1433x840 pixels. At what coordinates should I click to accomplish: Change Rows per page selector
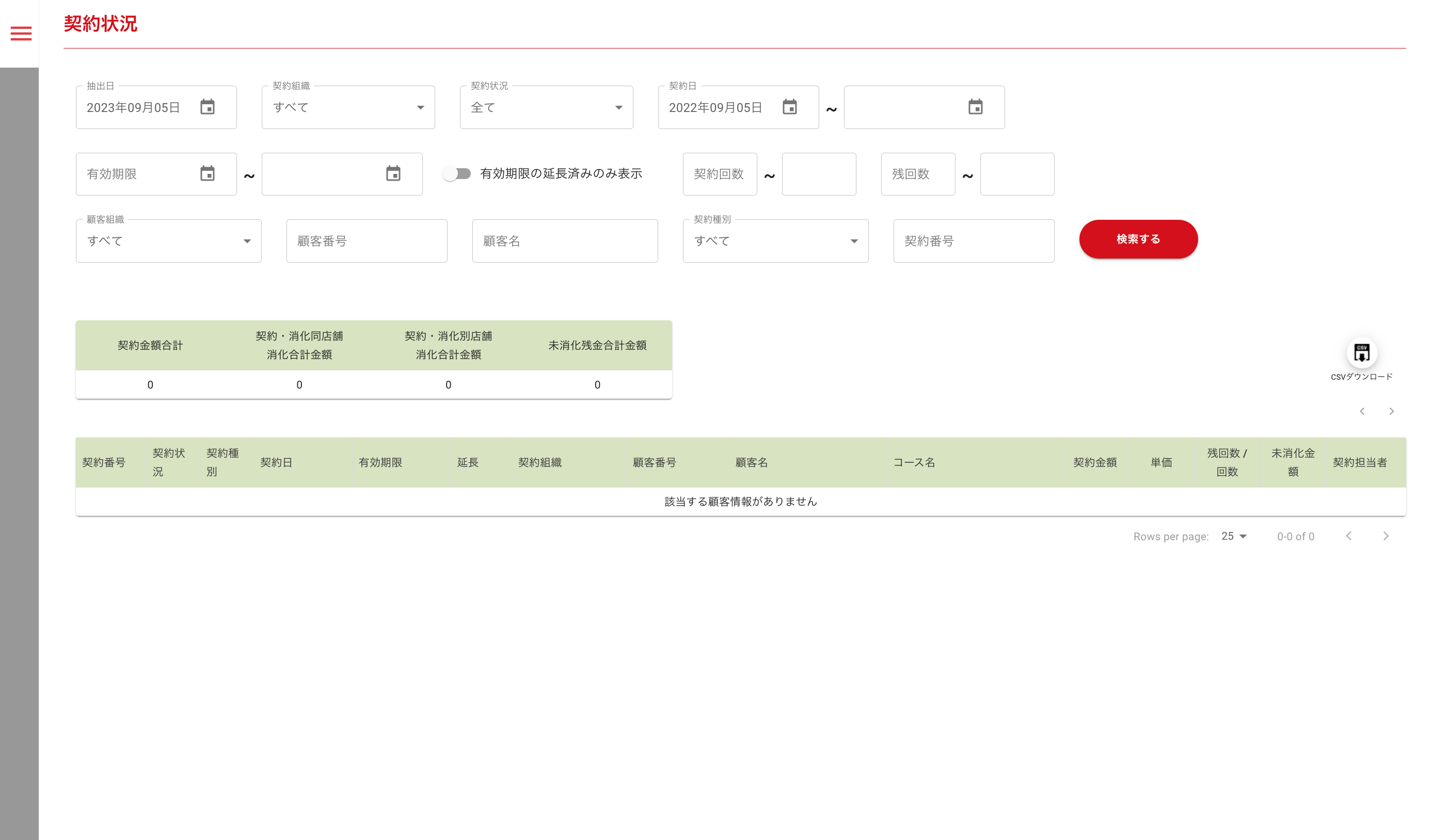[1233, 536]
